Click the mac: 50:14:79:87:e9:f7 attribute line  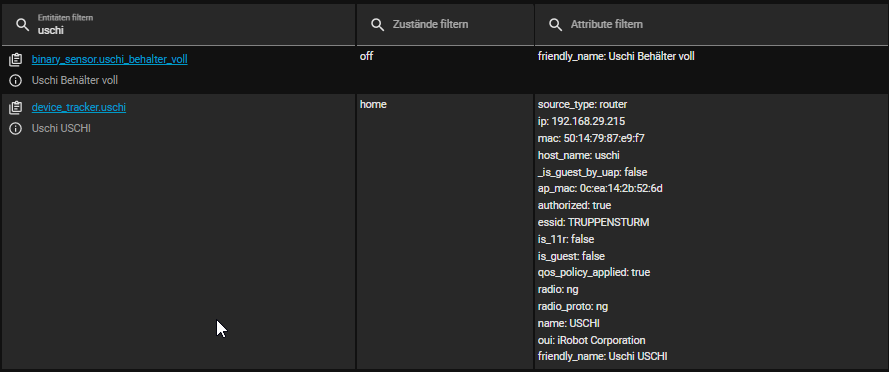coord(591,138)
